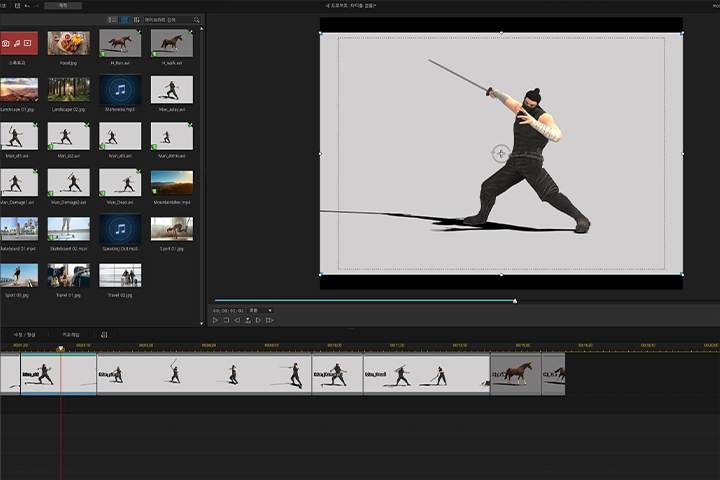Select the Man_Damage clip in timeline
This screenshot has height=480, width=720.
[338, 374]
